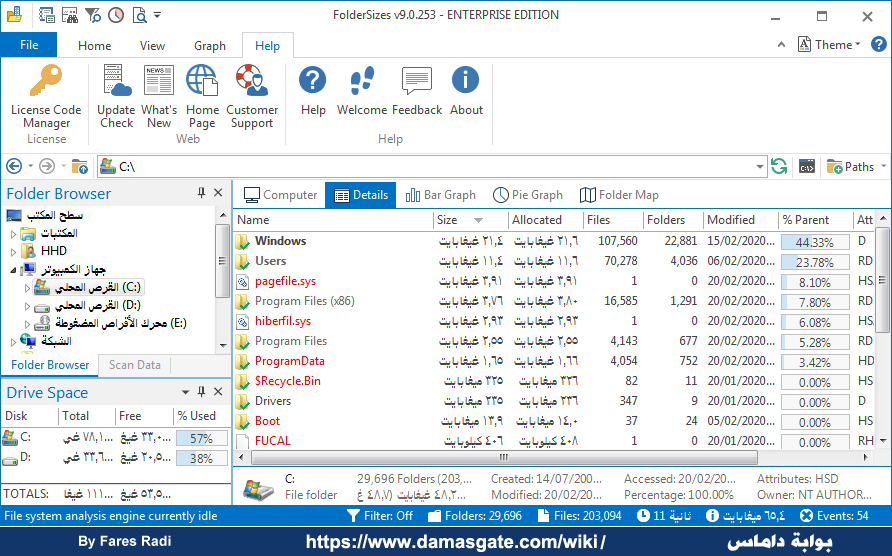This screenshot has height=556, width=892.
Task: Open the File menu
Action: point(29,45)
